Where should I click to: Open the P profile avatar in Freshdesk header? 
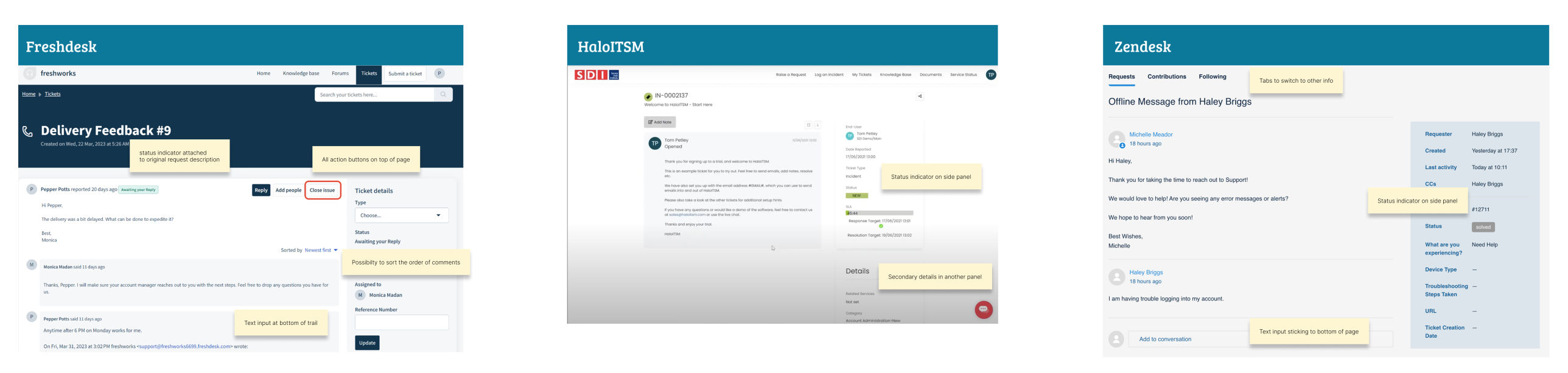click(x=439, y=74)
